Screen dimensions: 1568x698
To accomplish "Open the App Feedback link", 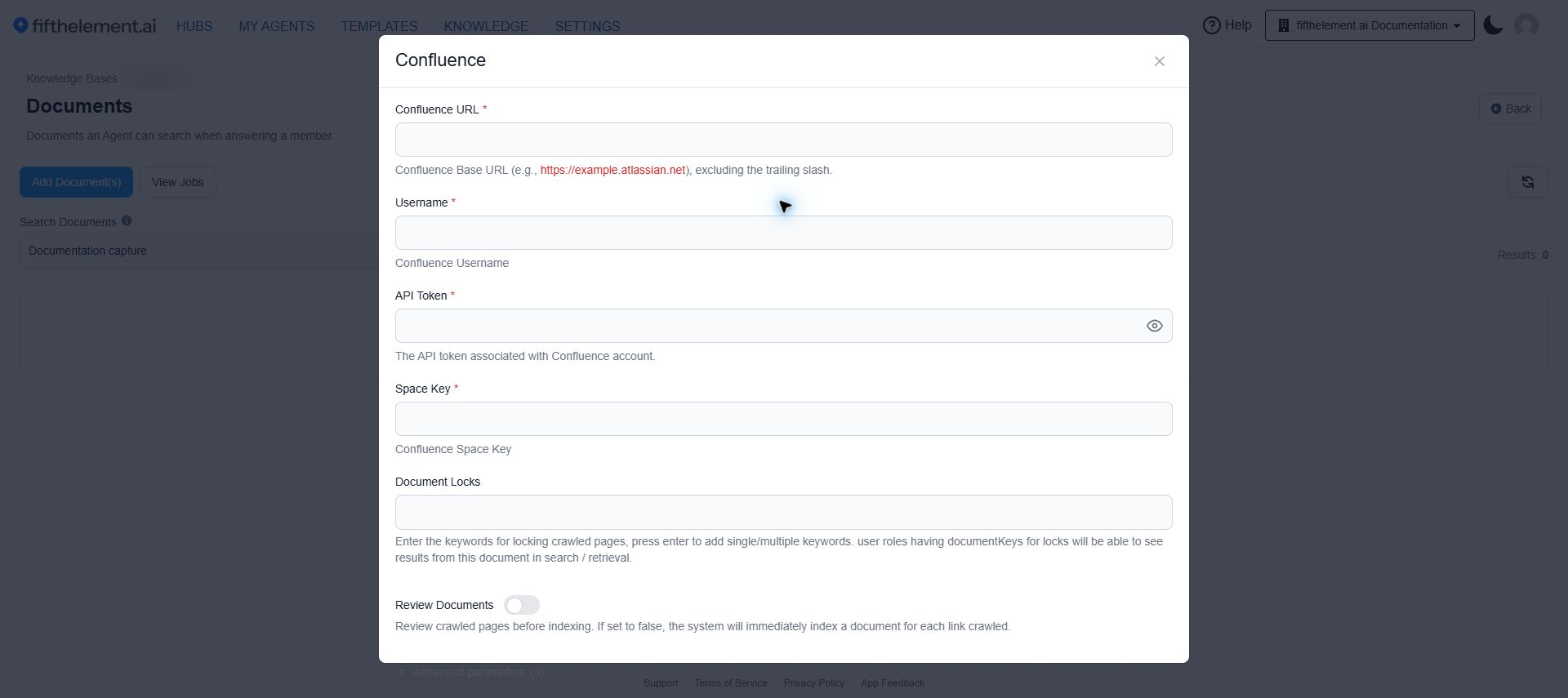I will click(893, 683).
